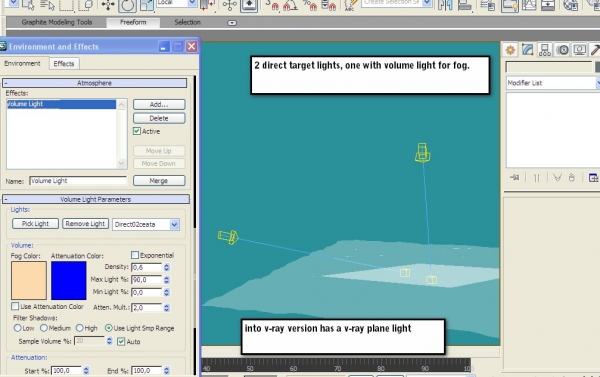The width and height of the screenshot is (600, 377).
Task: Switch to the Modify panel icon
Action: click(528, 50)
